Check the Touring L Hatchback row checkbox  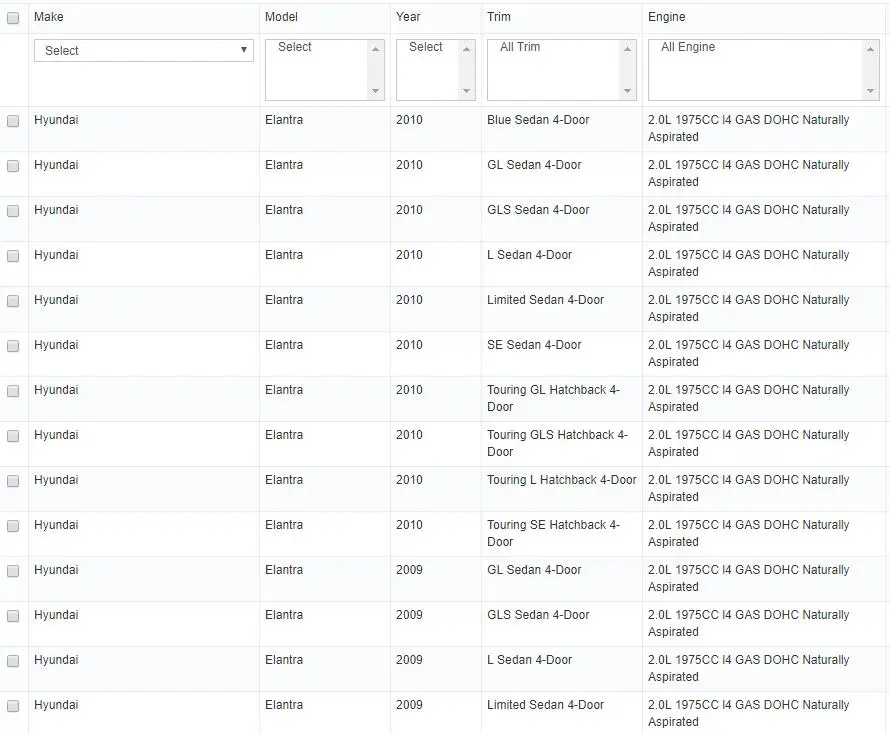(x=12, y=481)
